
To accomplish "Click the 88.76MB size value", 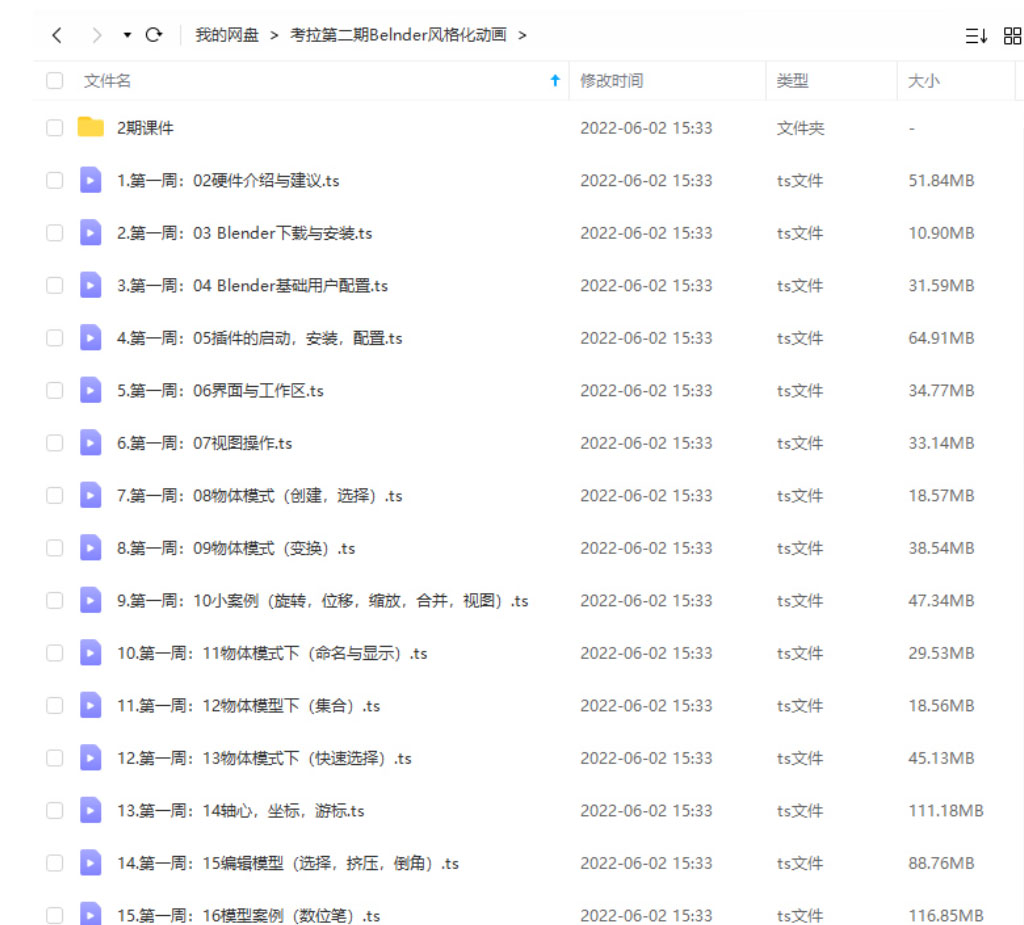I will [x=941, y=864].
